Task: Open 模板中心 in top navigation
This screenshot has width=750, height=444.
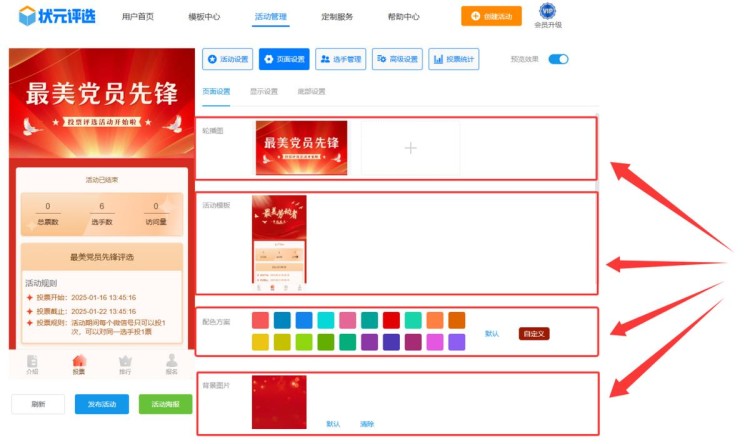Action: tap(204, 17)
